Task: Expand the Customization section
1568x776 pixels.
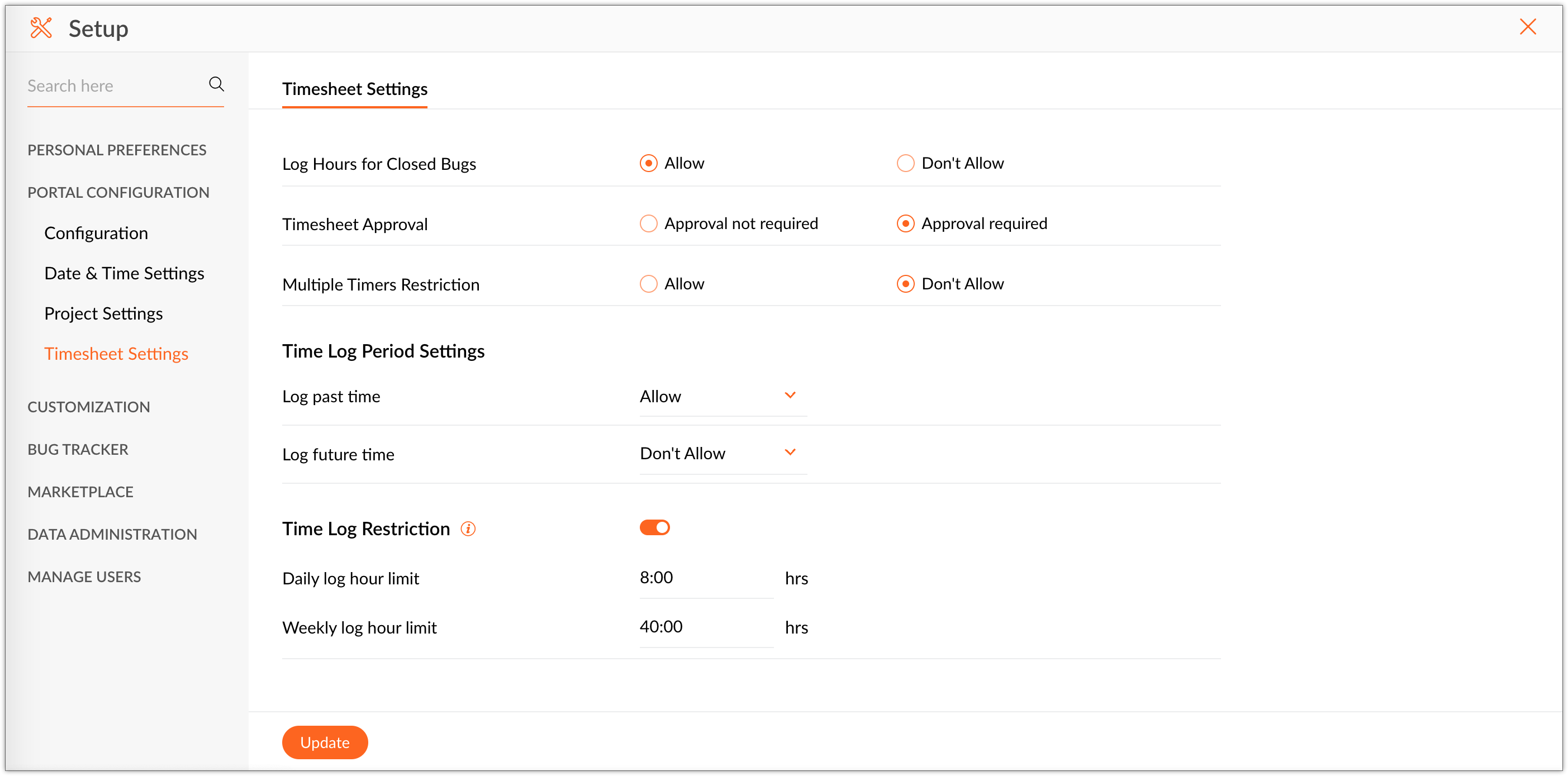Action: coord(89,407)
